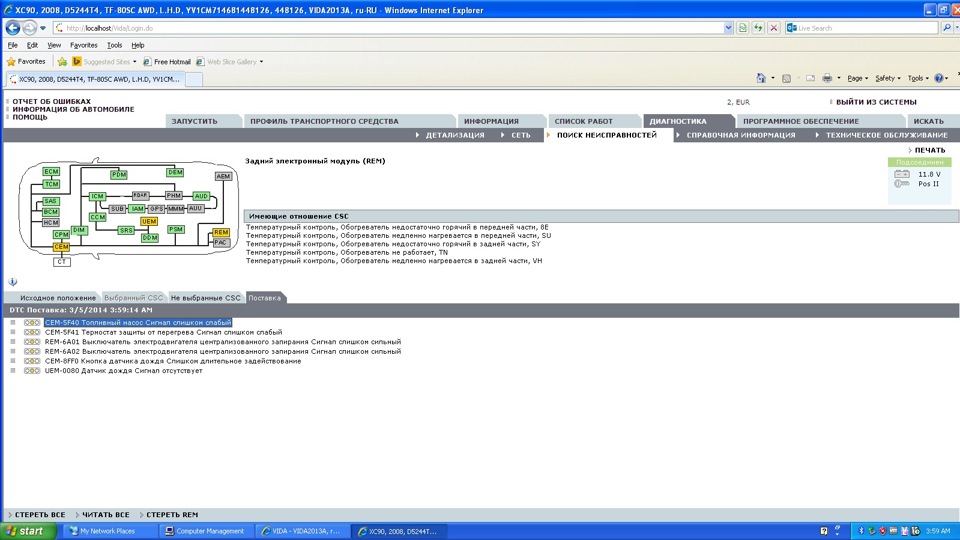The image size is (960, 540).
Task: Select the CEM module box
Action: [61, 247]
